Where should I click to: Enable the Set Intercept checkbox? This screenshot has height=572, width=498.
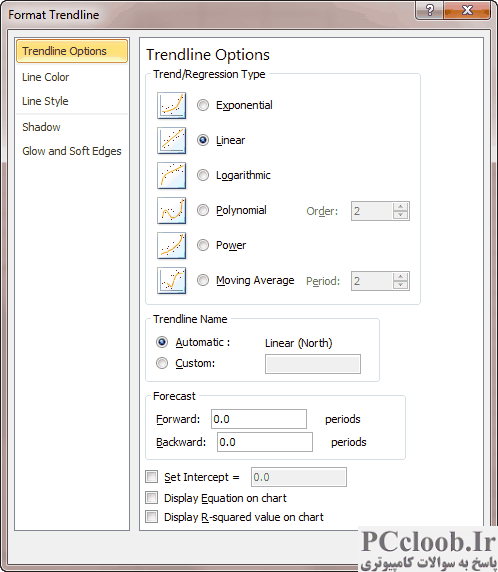tap(151, 476)
